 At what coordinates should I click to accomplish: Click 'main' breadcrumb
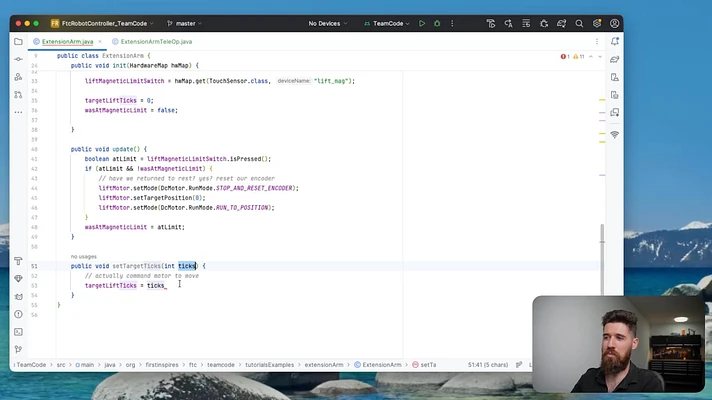pyautogui.click(x=84, y=365)
